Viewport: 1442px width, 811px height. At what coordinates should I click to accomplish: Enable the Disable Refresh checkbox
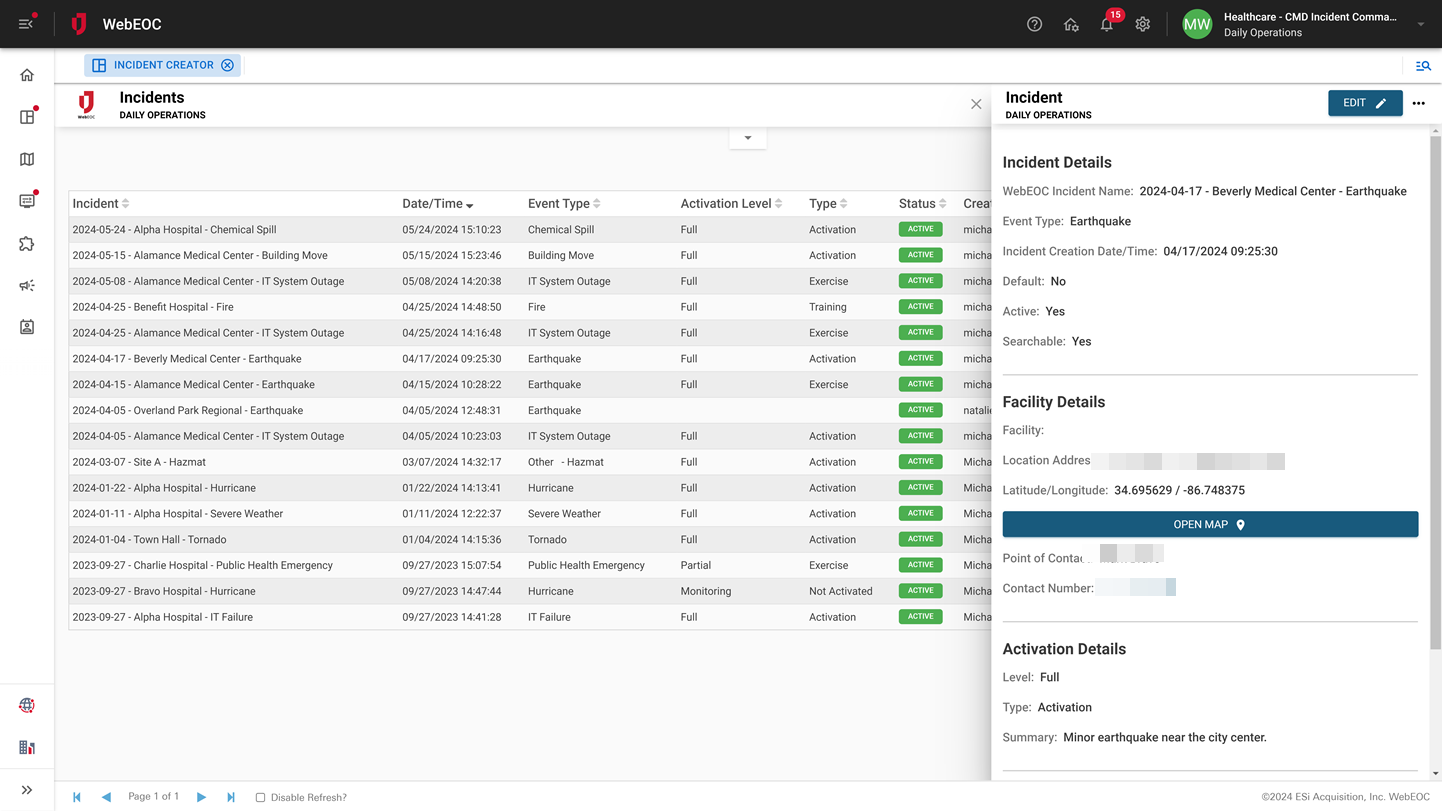[x=260, y=798]
